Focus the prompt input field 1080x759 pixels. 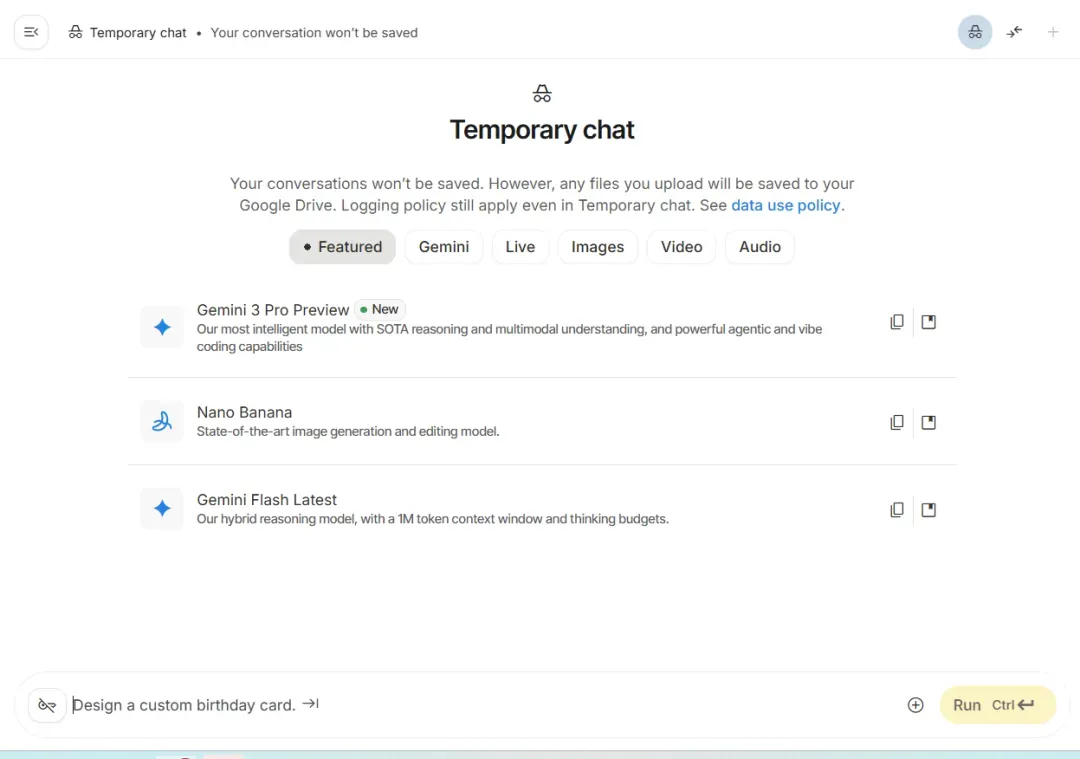click(x=482, y=705)
